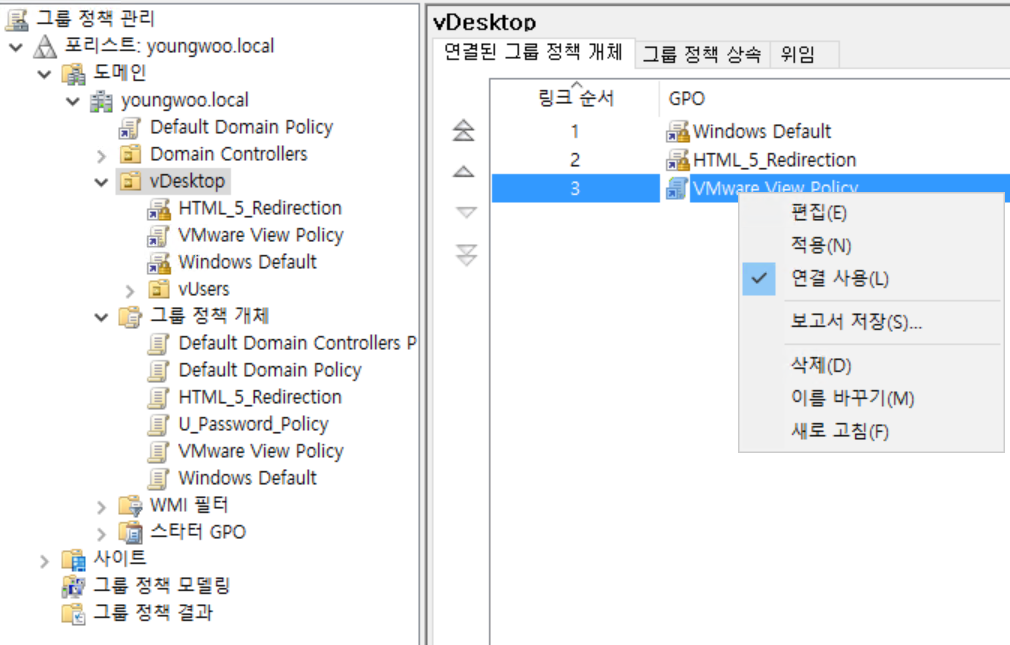1010x645 pixels.
Task: Select Windows Default row in link list
Action: pos(750,131)
